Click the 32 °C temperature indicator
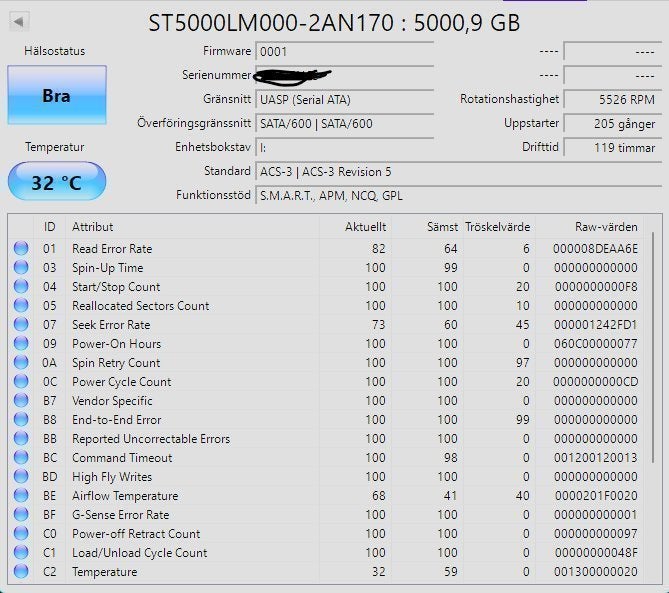Viewport: 669px width, 593px height. (57, 181)
